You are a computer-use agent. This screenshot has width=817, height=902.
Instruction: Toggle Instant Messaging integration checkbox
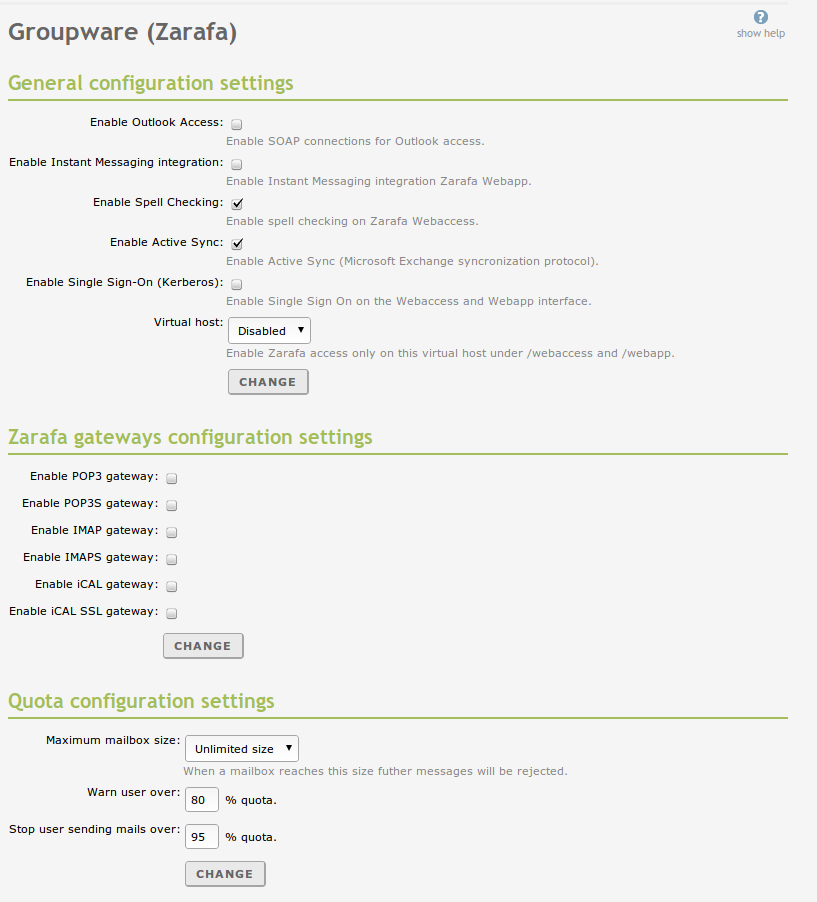[237, 164]
